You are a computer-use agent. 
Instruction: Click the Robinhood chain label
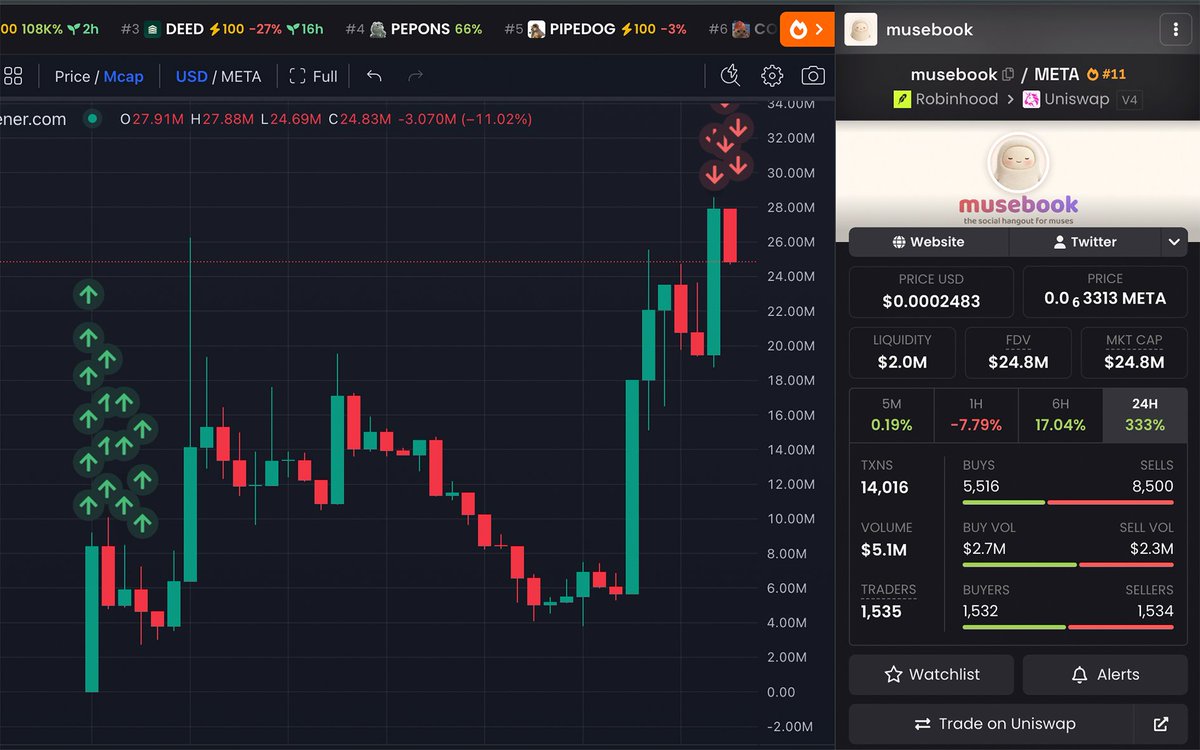(945, 99)
